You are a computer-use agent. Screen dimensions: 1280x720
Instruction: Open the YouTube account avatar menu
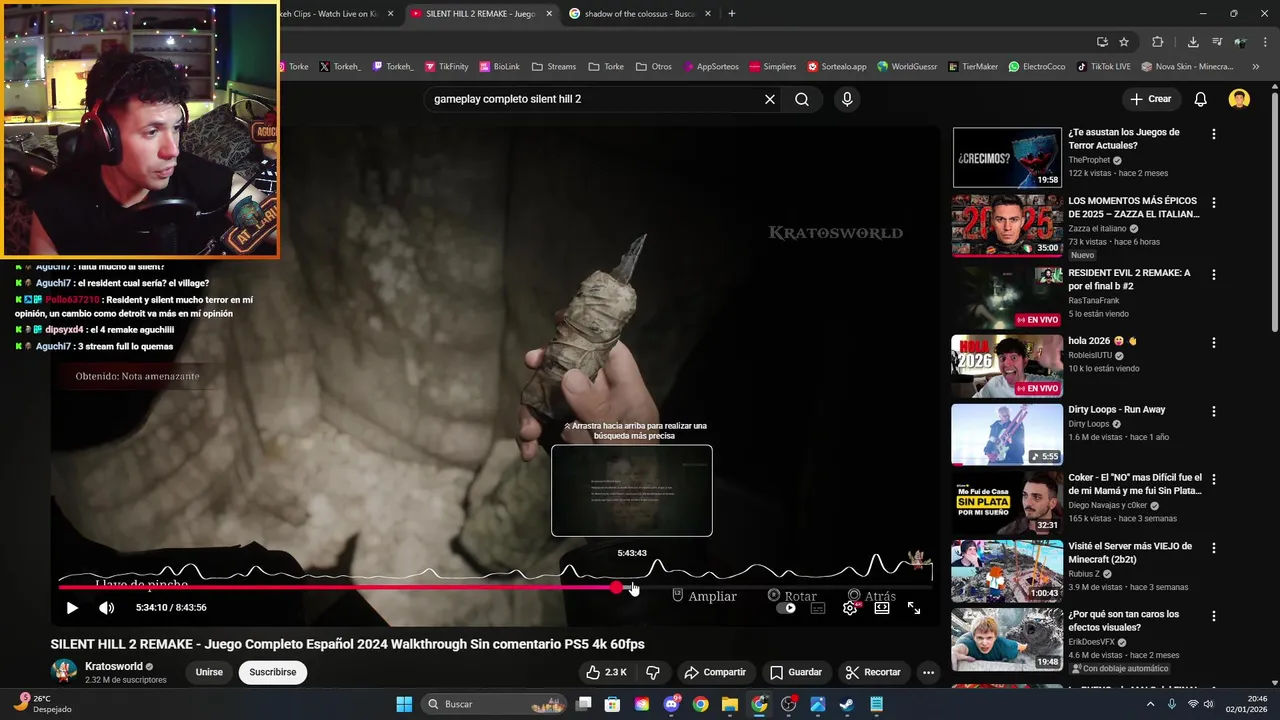(1239, 99)
